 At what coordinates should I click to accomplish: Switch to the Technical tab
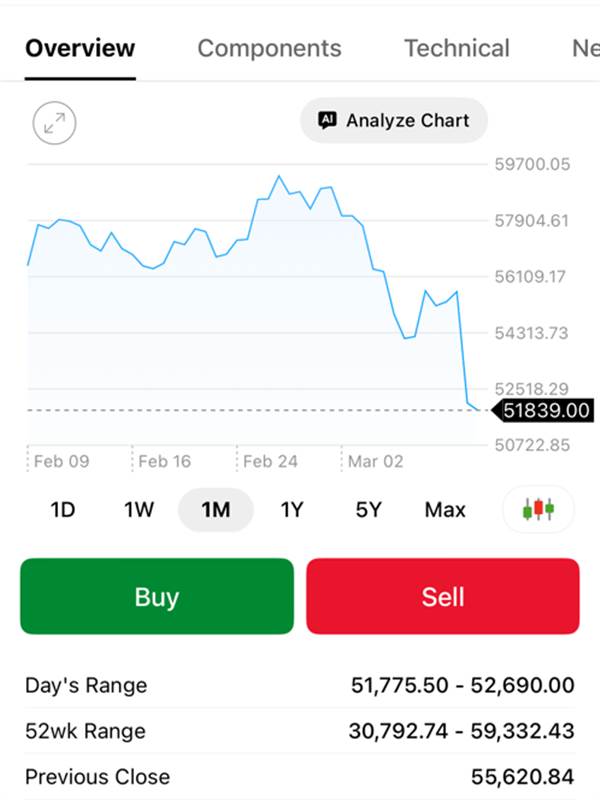tap(456, 48)
